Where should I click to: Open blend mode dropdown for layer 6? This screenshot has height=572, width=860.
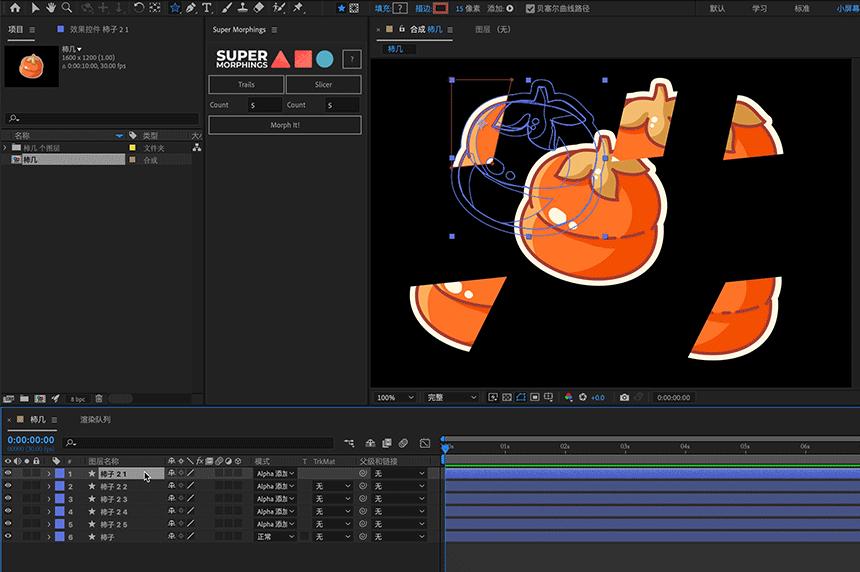[275, 537]
